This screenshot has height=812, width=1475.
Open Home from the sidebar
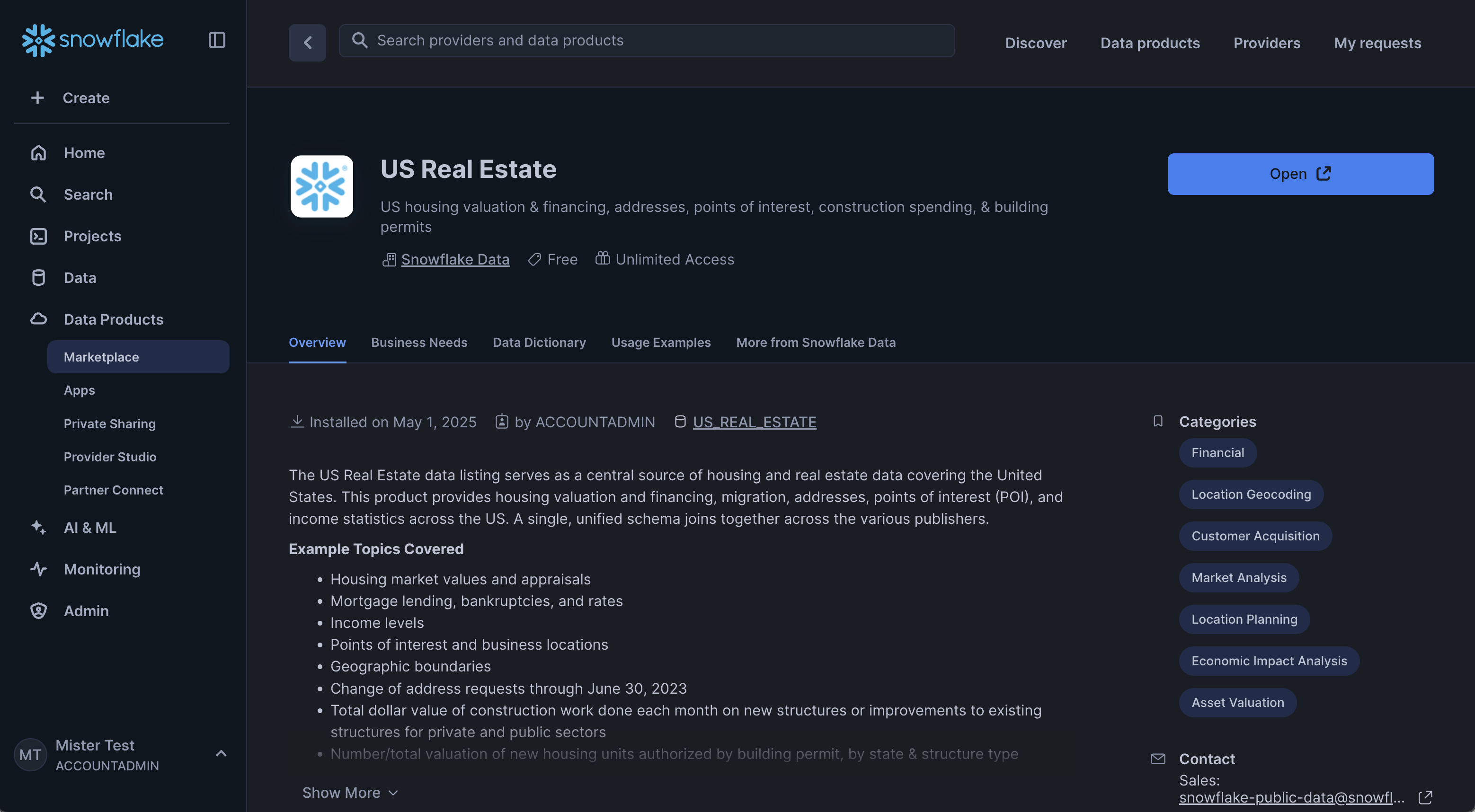click(84, 152)
